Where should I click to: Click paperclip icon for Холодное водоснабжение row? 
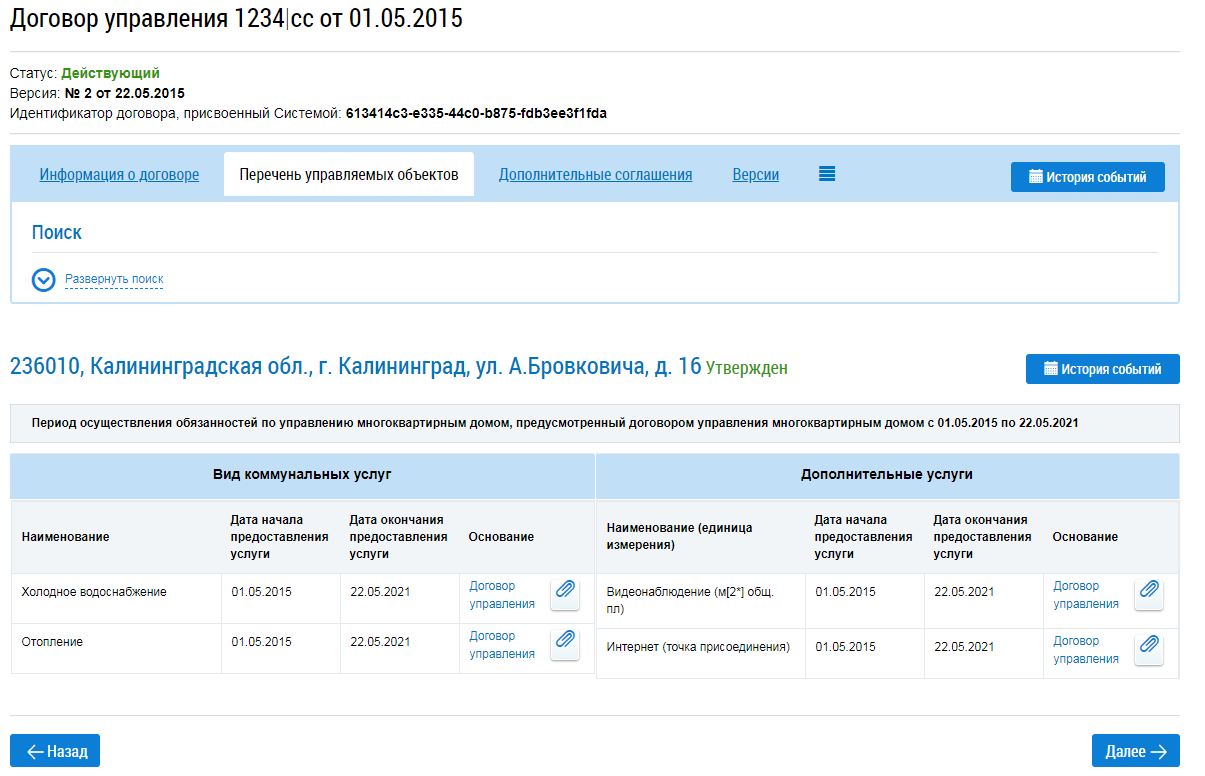click(565, 593)
